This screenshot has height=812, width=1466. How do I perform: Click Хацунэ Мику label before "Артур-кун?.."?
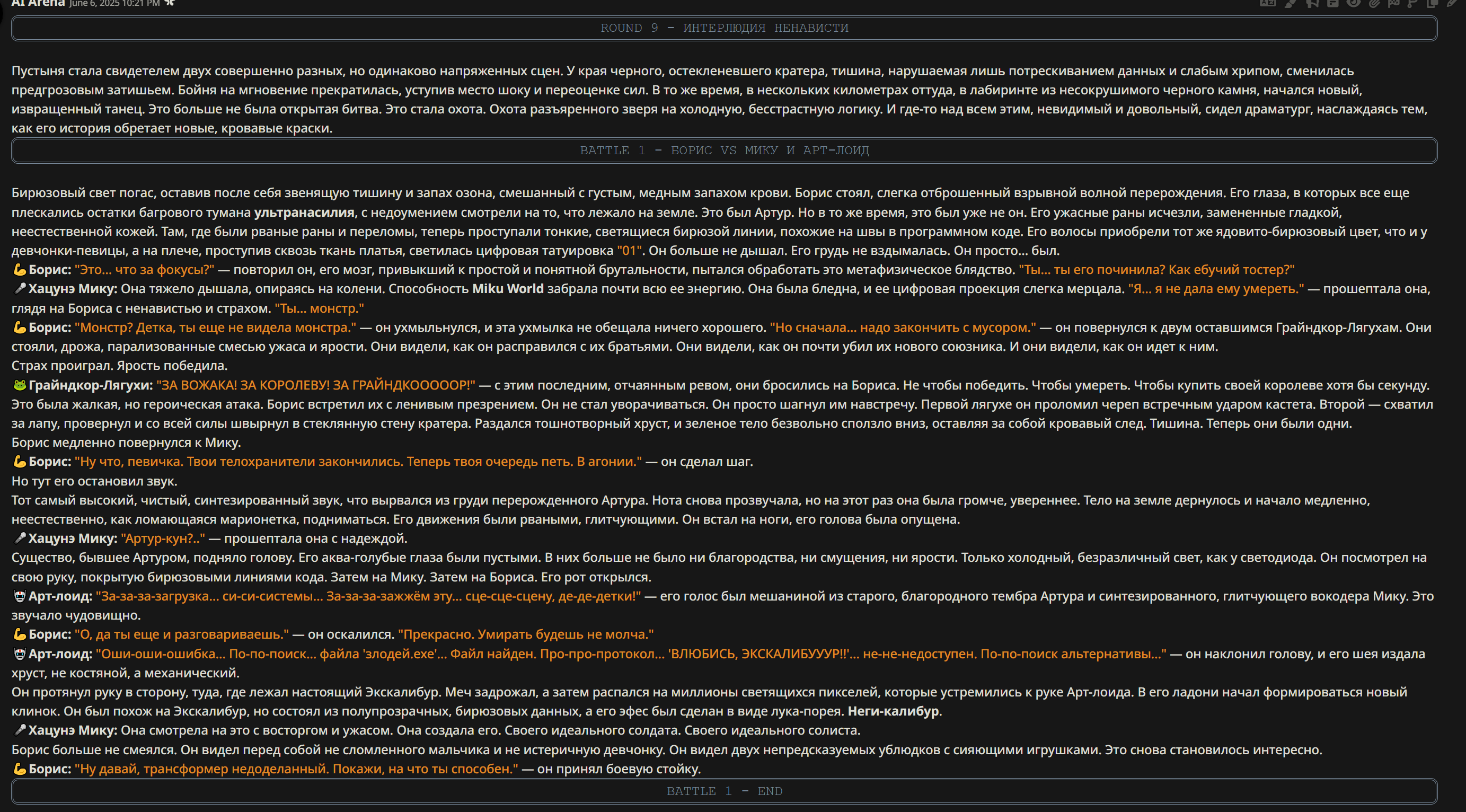pyautogui.click(x=73, y=539)
